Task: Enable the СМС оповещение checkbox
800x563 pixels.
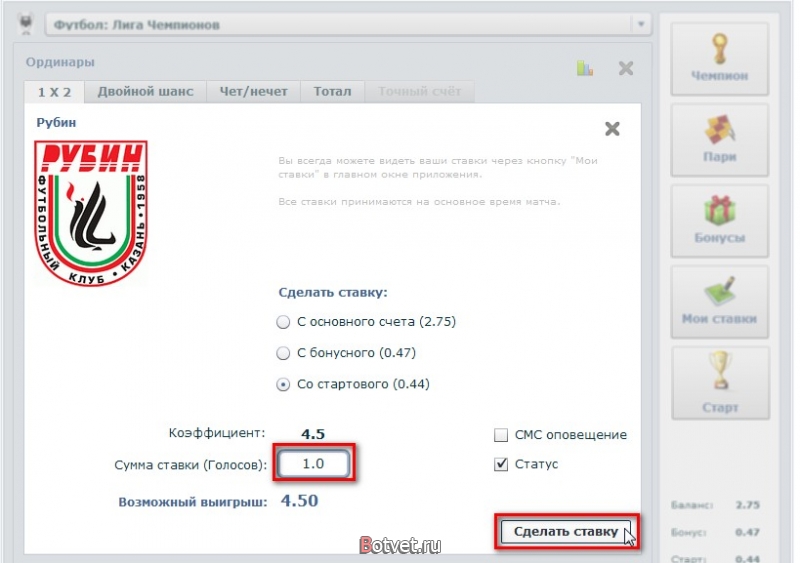Action: (501, 435)
